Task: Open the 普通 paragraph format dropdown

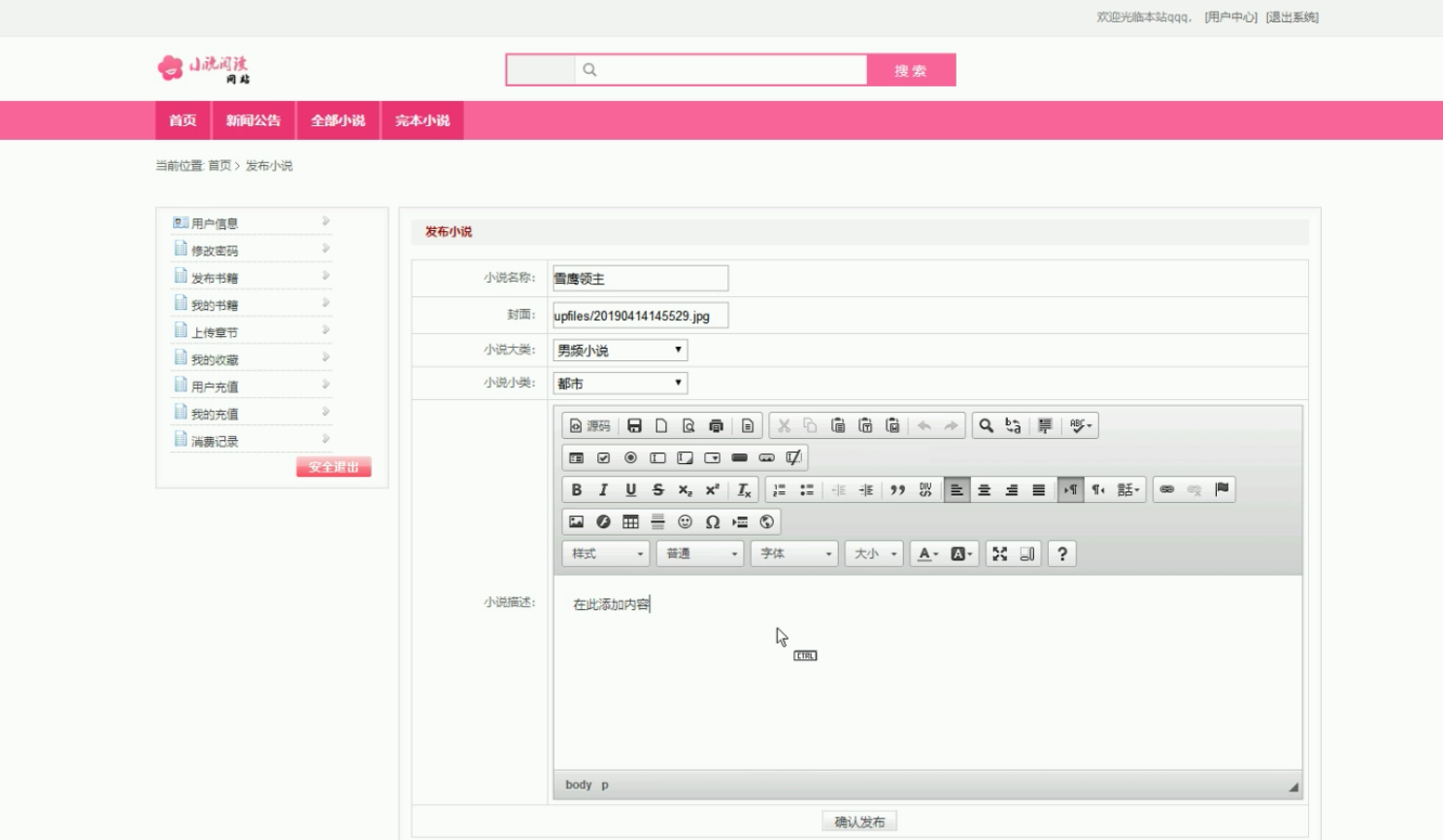Action: tap(699, 554)
